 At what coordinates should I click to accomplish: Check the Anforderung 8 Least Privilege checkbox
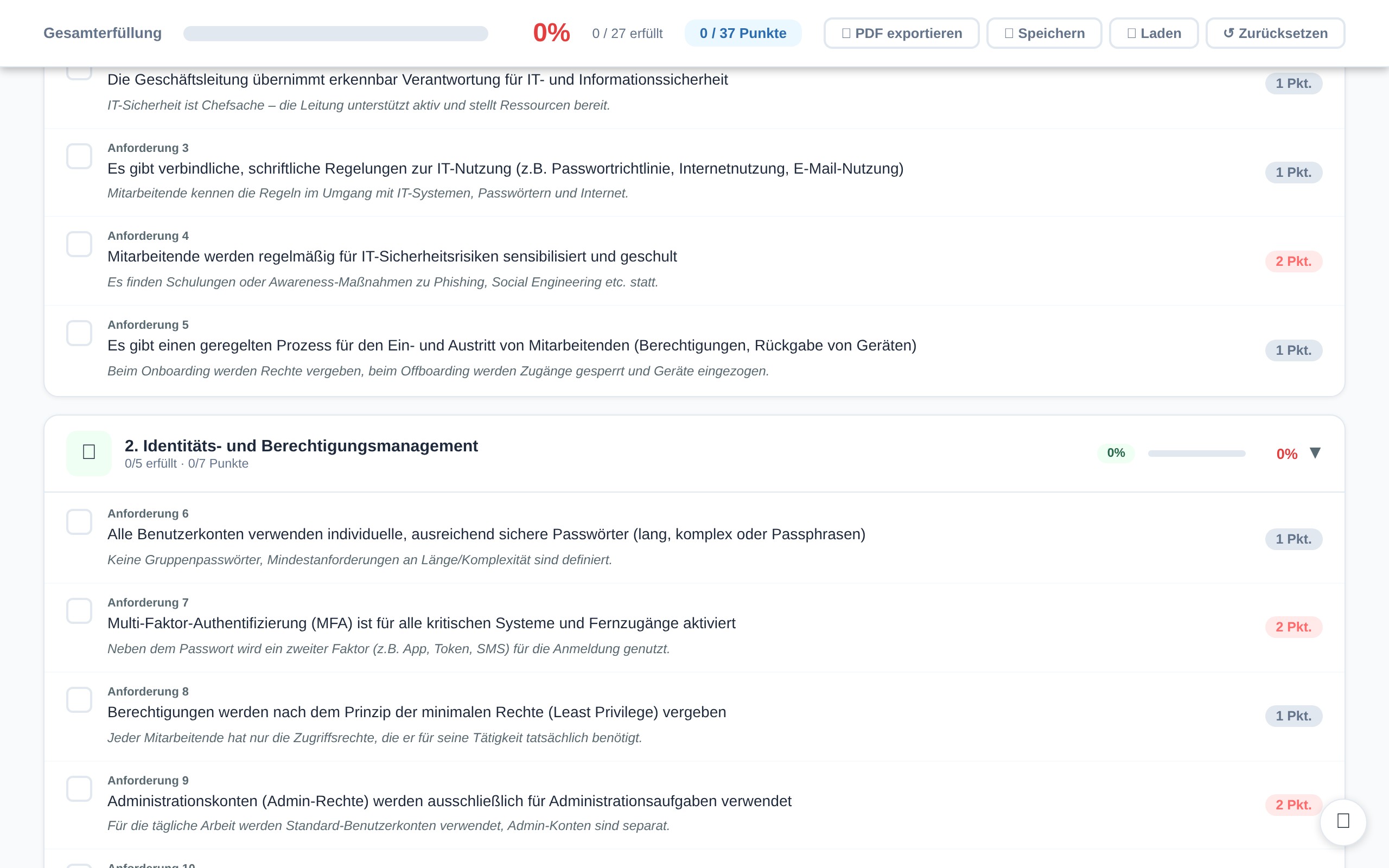click(79, 700)
